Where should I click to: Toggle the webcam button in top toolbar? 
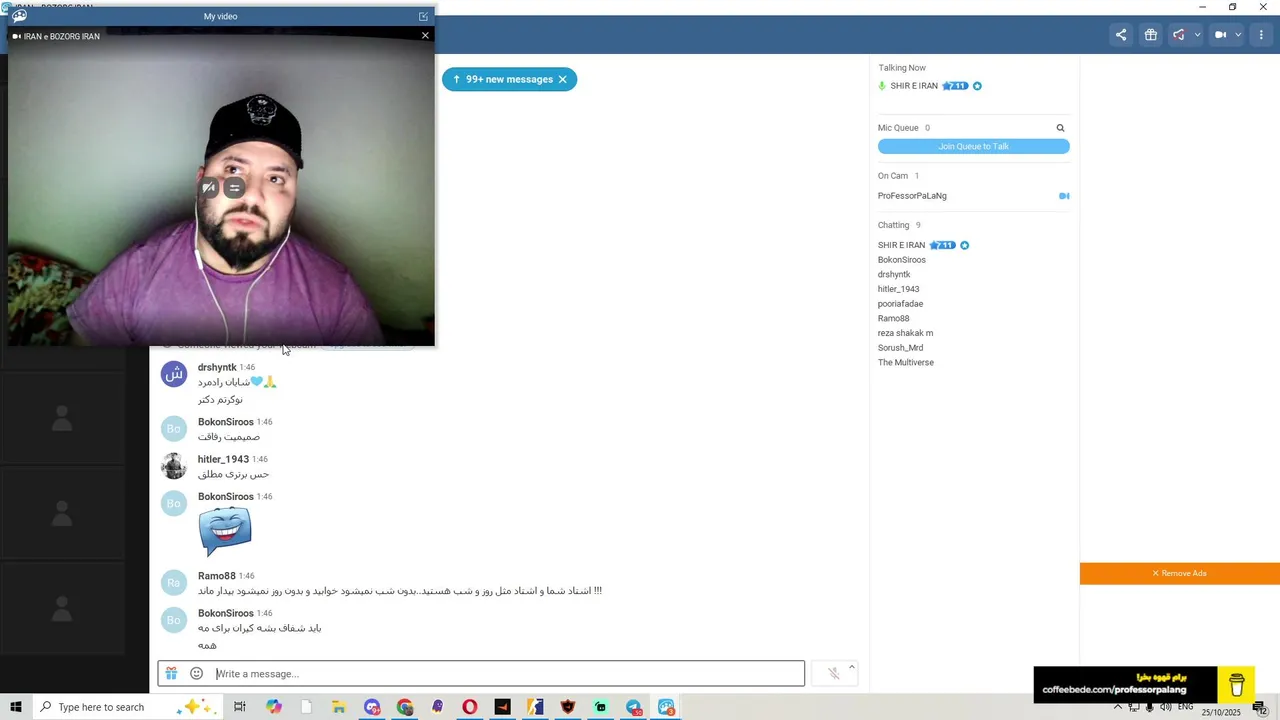tap(1220, 35)
